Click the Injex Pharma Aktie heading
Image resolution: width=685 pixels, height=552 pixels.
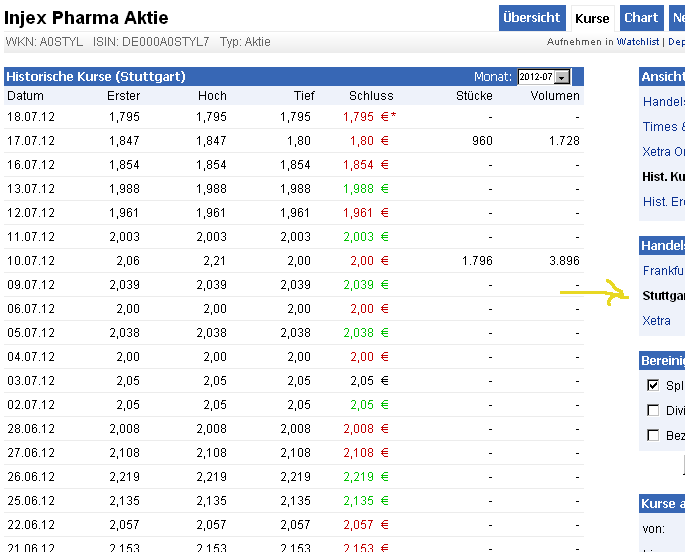tap(86, 18)
